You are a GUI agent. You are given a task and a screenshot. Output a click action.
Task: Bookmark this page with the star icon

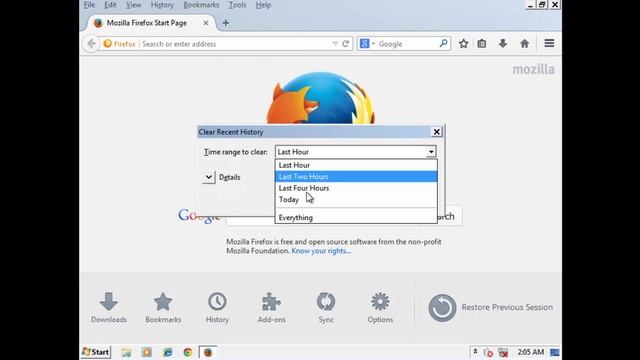(x=463, y=43)
